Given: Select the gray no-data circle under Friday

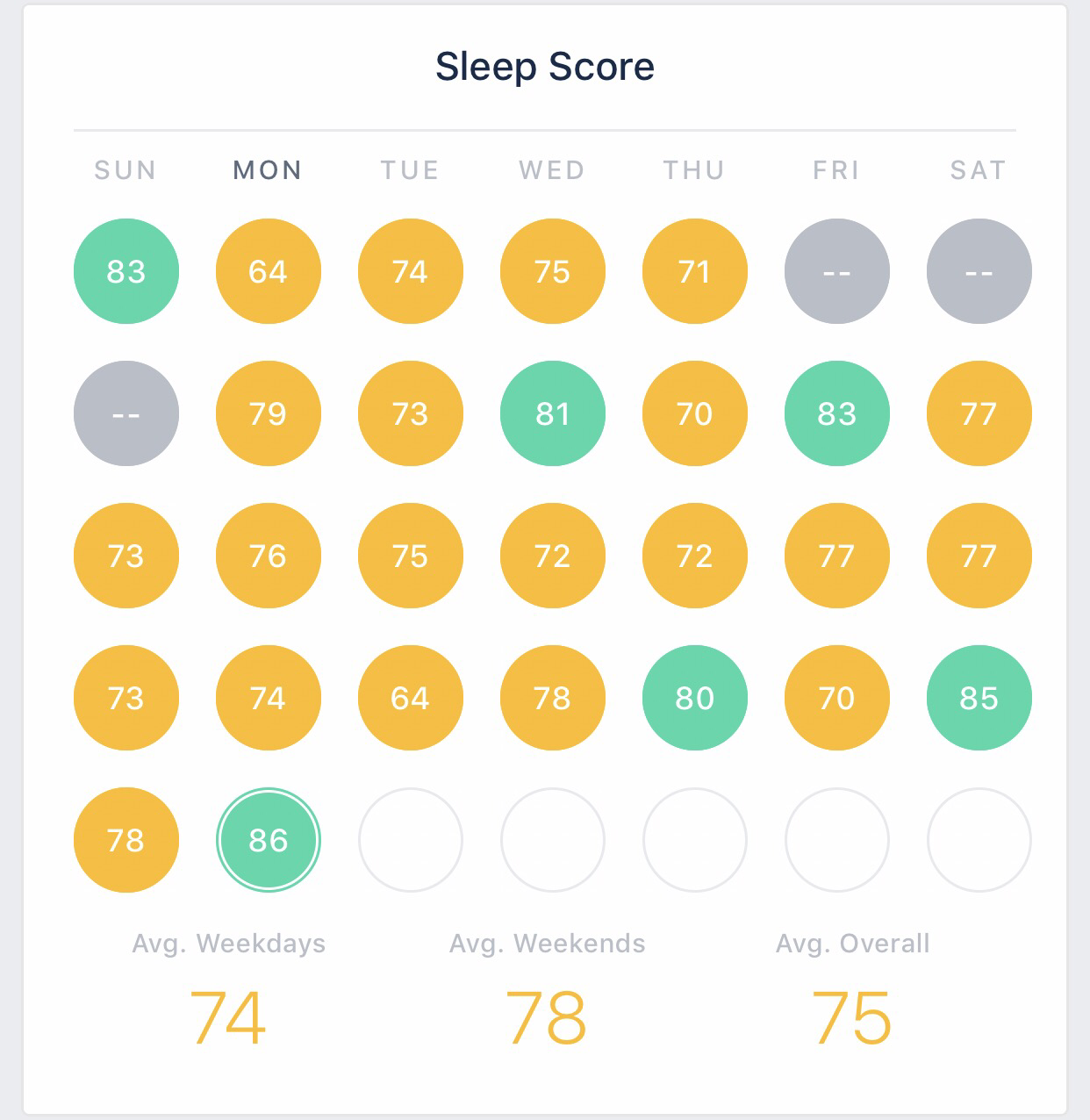Looking at the screenshot, I should tap(836, 271).
